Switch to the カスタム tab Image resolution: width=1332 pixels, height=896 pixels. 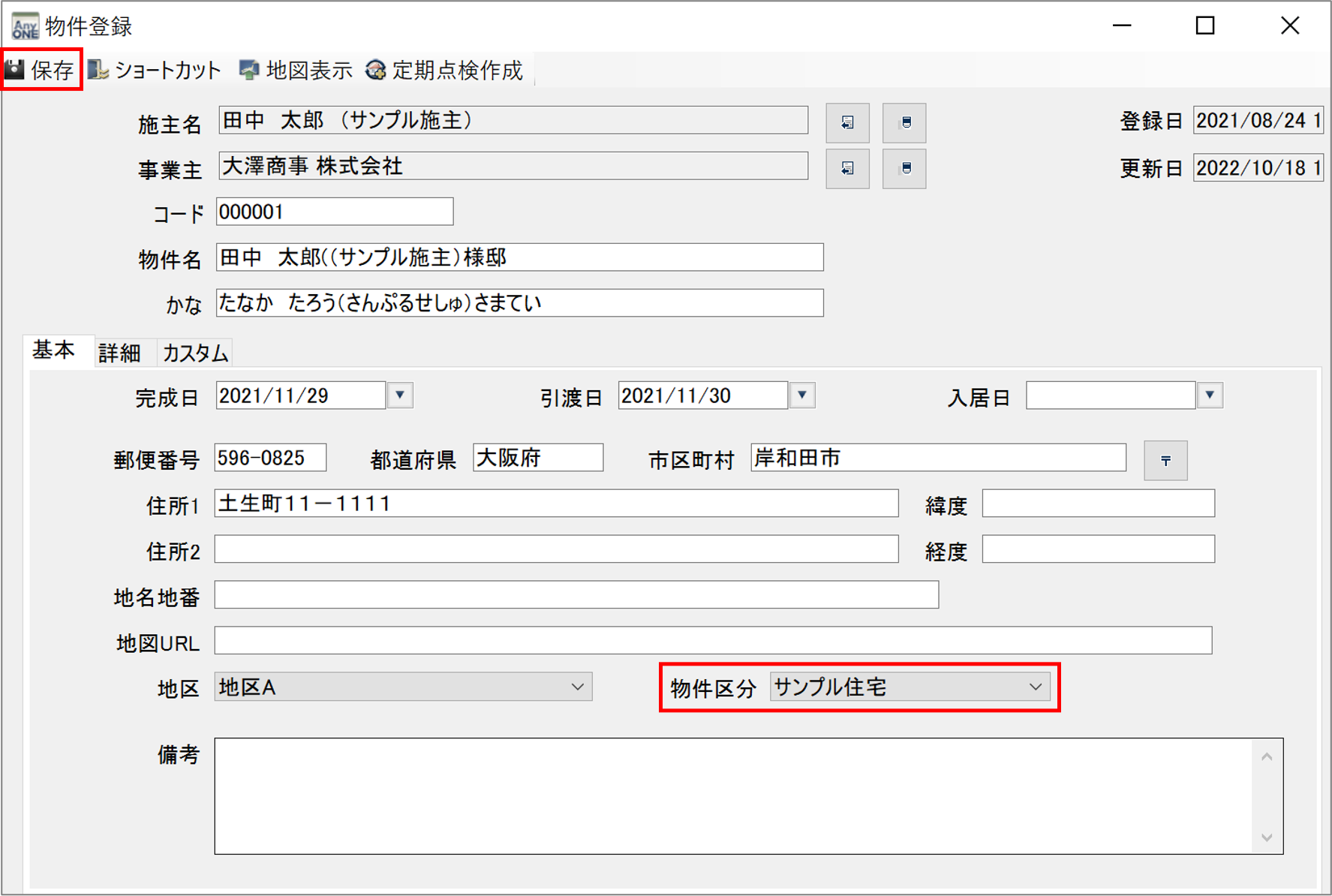point(195,353)
